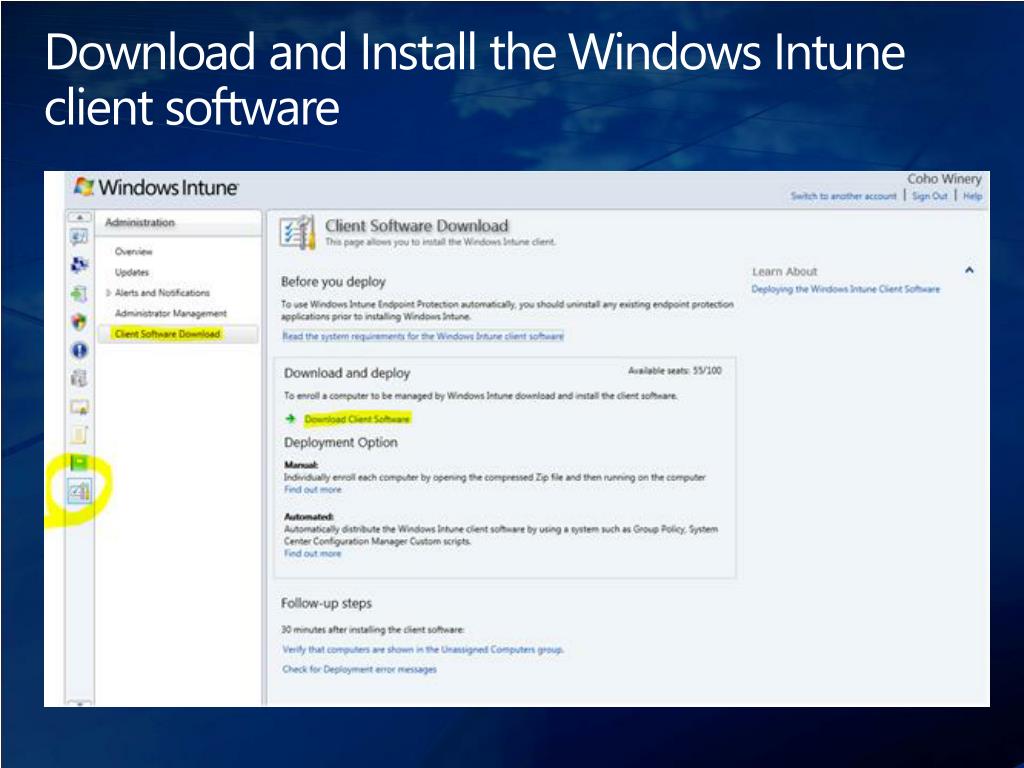The width and height of the screenshot is (1024, 768).
Task: Click Switch to another account link
Action: tap(843, 196)
